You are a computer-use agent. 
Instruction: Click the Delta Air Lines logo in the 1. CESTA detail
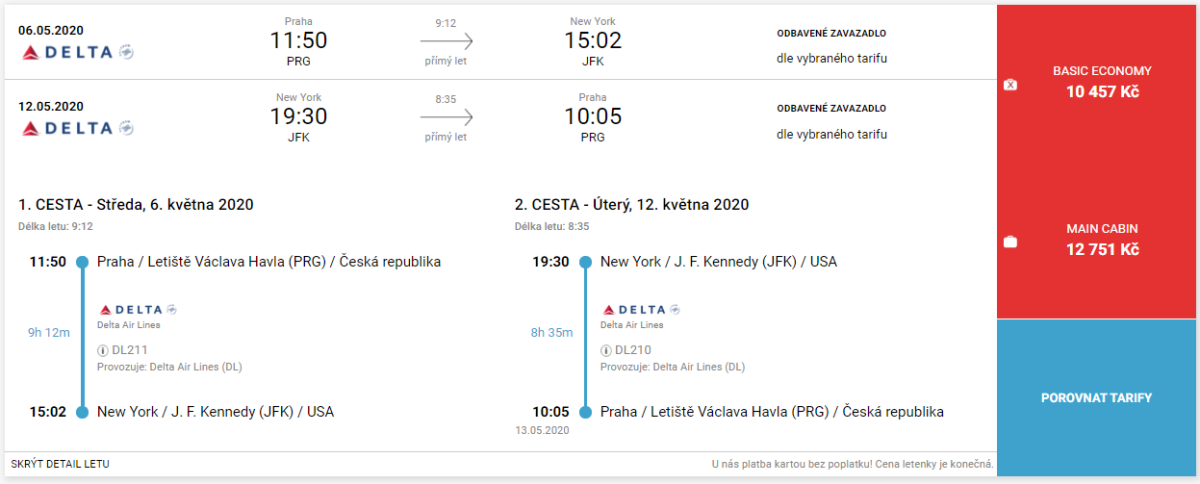coord(131,310)
